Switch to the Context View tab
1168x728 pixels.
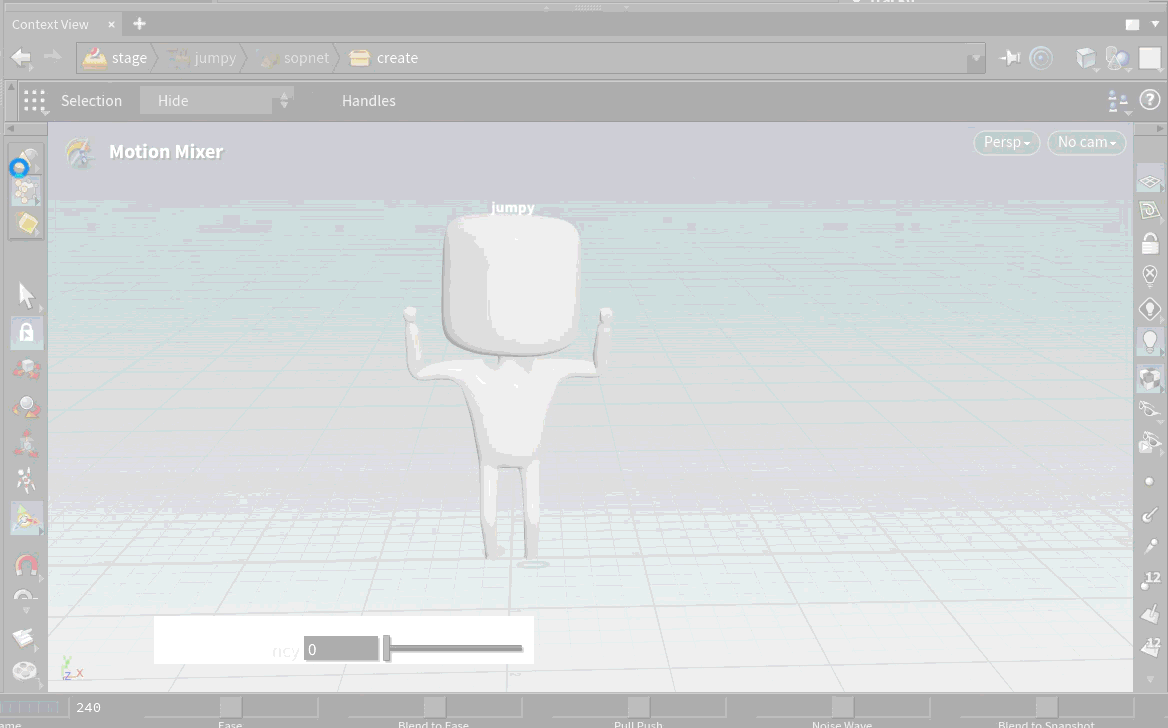point(50,25)
